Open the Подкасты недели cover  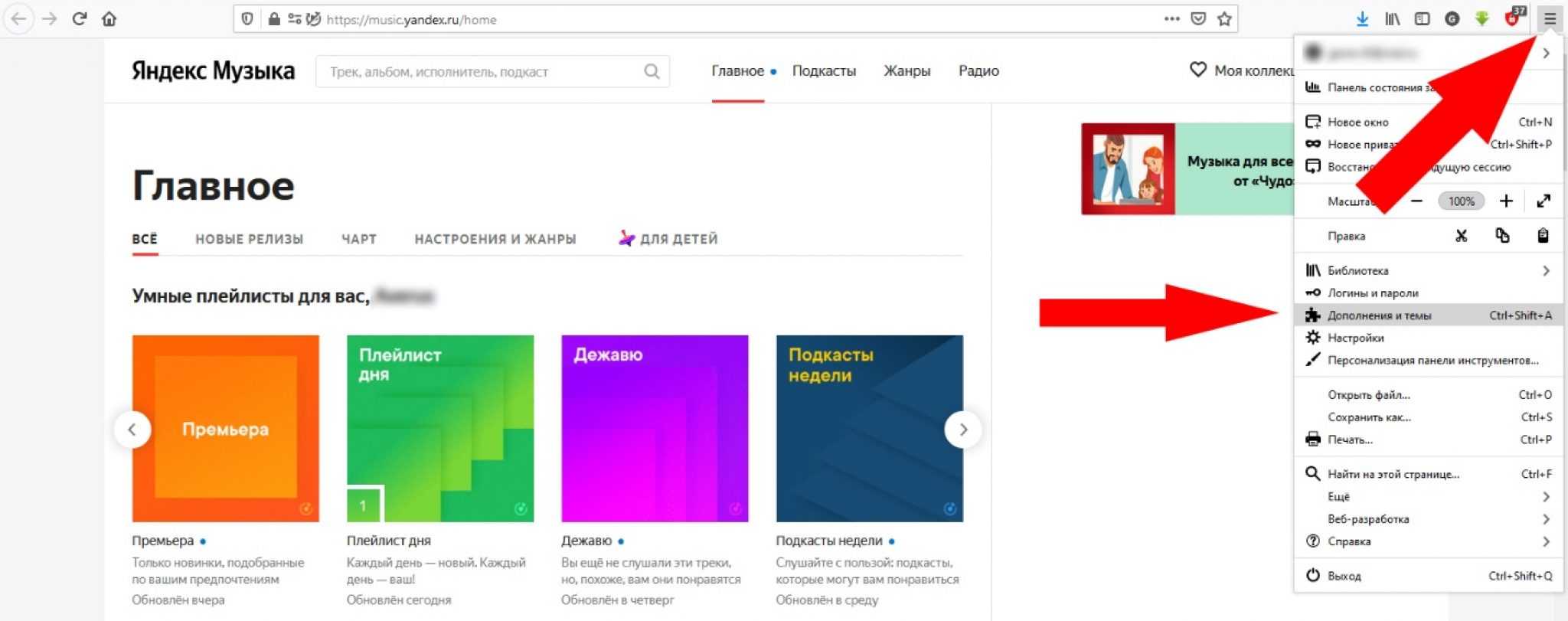870,429
